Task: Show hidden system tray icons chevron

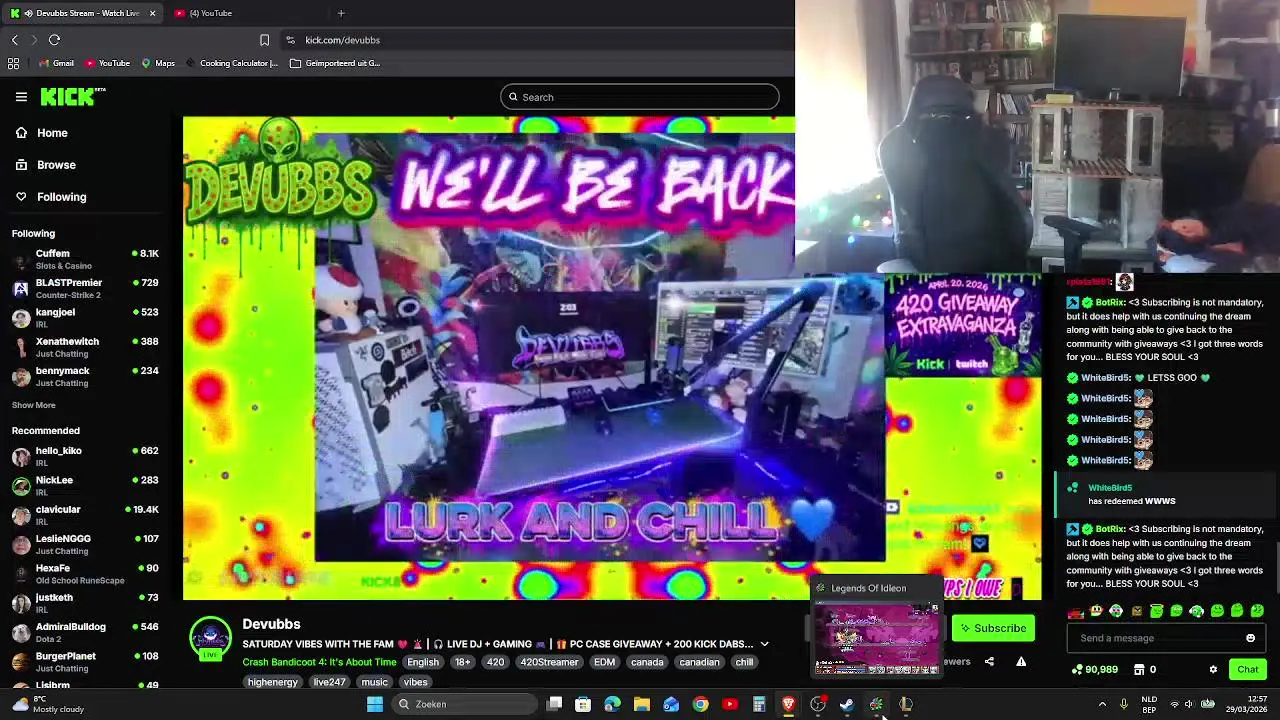Action: (1102, 704)
